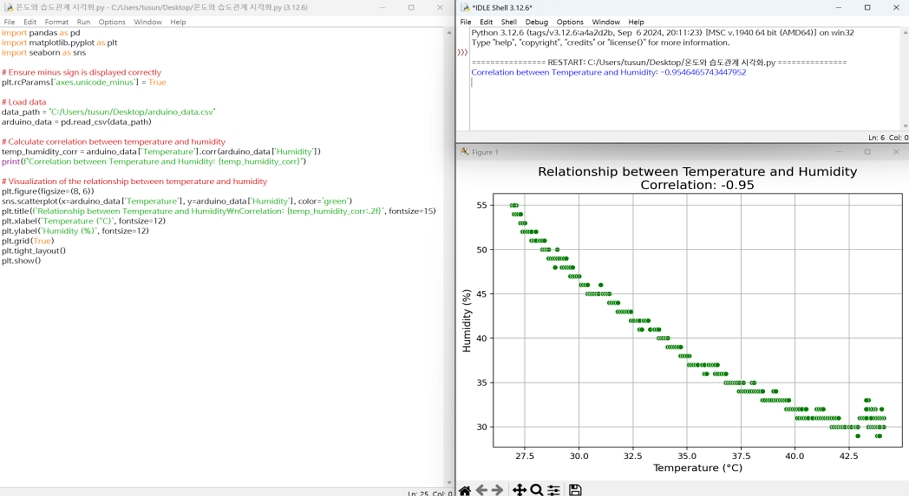The height and width of the screenshot is (496, 909).
Task: Open the Format menu in the editor
Action: (x=56, y=22)
